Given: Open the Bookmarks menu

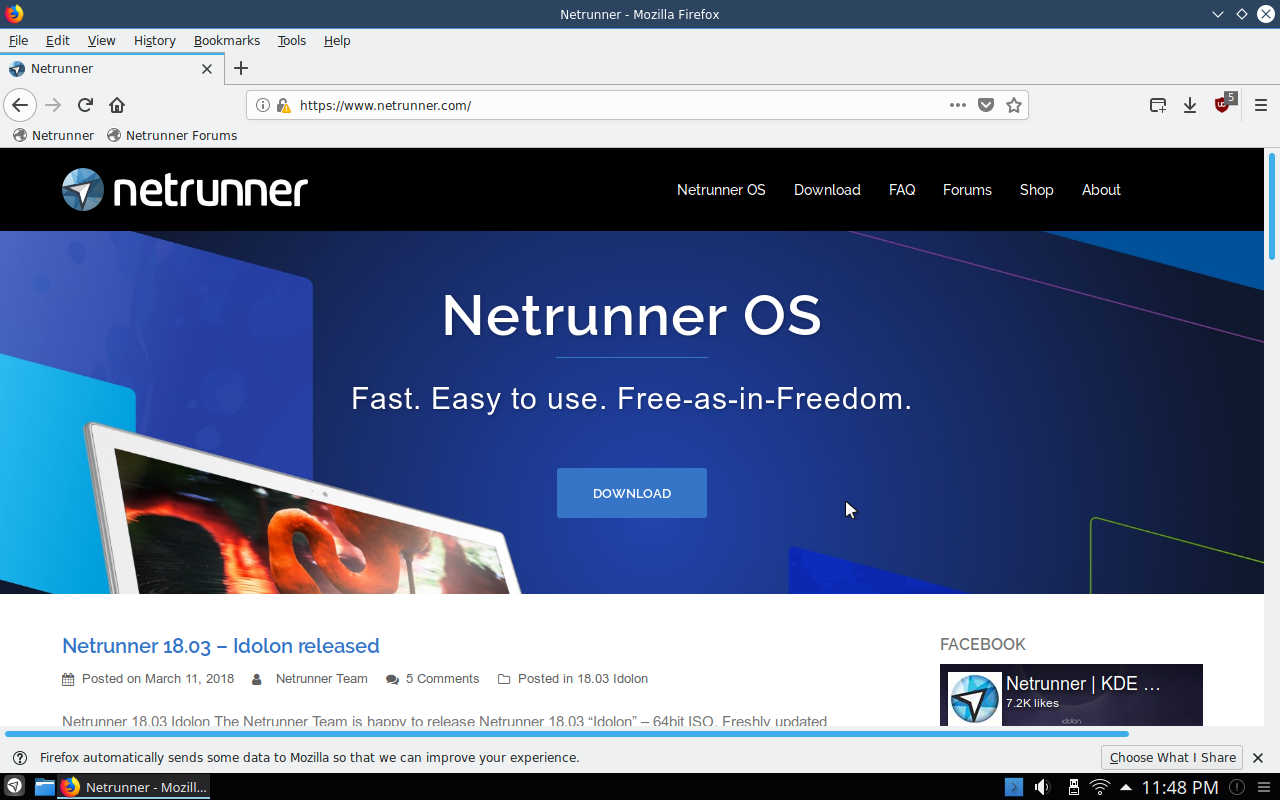Looking at the screenshot, I should pos(226,40).
